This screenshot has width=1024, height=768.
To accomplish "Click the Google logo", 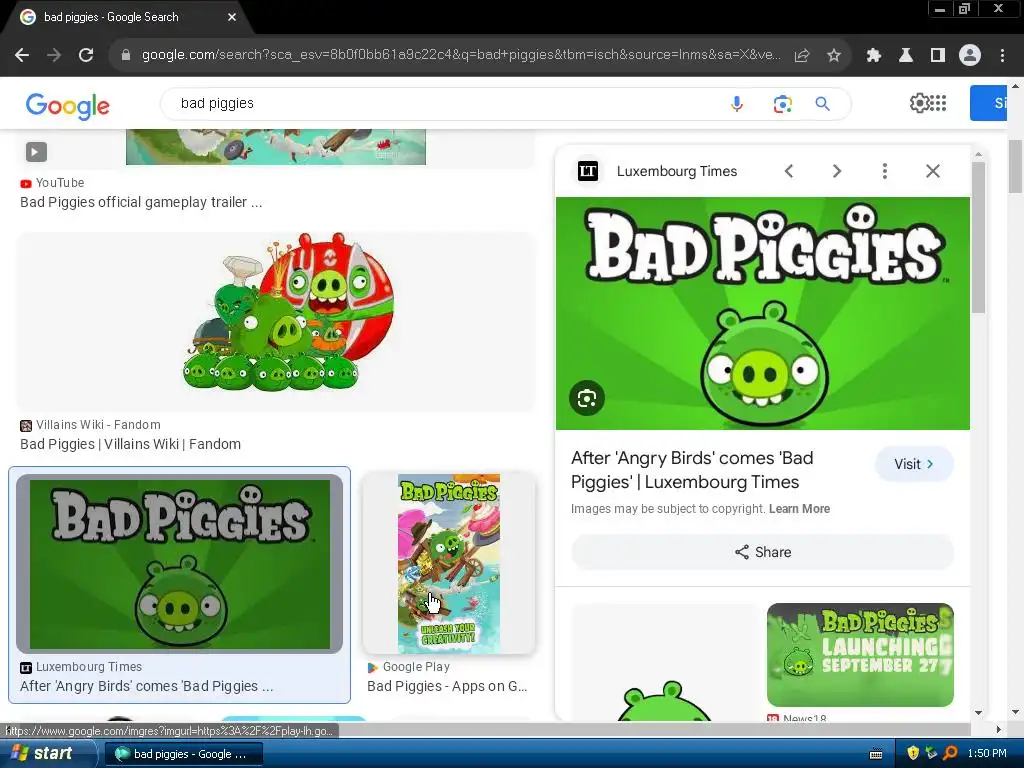I will pyautogui.click(x=68, y=106).
